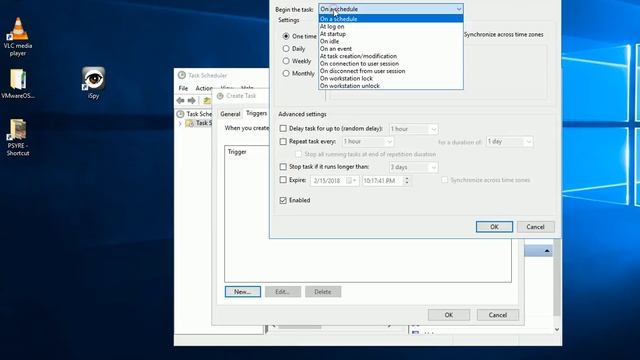This screenshot has height=360, width=640.
Task: Select the Weekly schedule option
Action: (x=286, y=61)
